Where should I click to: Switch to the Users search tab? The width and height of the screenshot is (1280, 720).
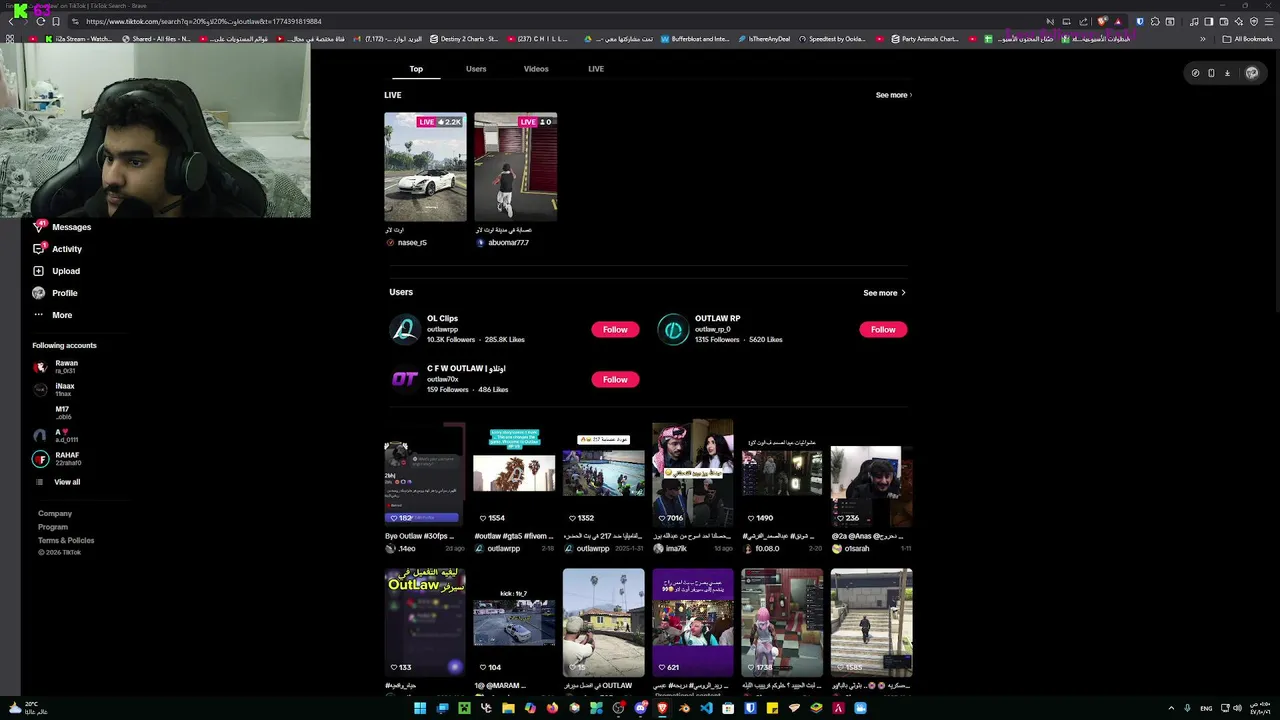click(x=476, y=69)
